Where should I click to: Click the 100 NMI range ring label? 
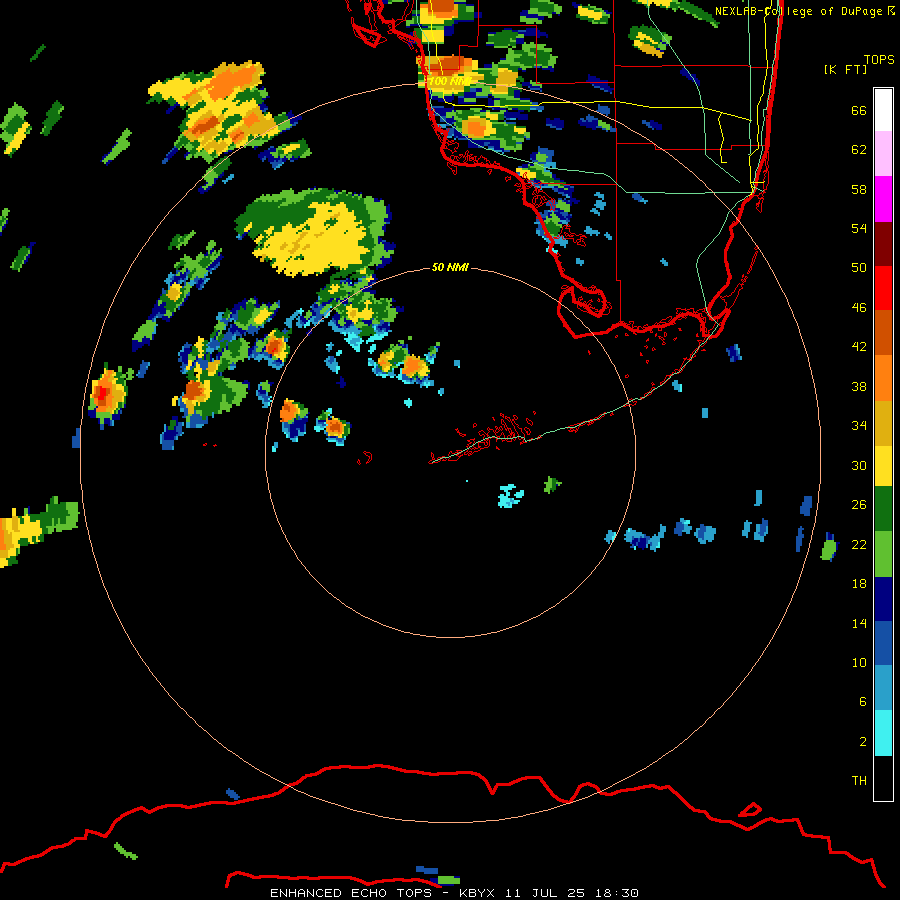449,81
